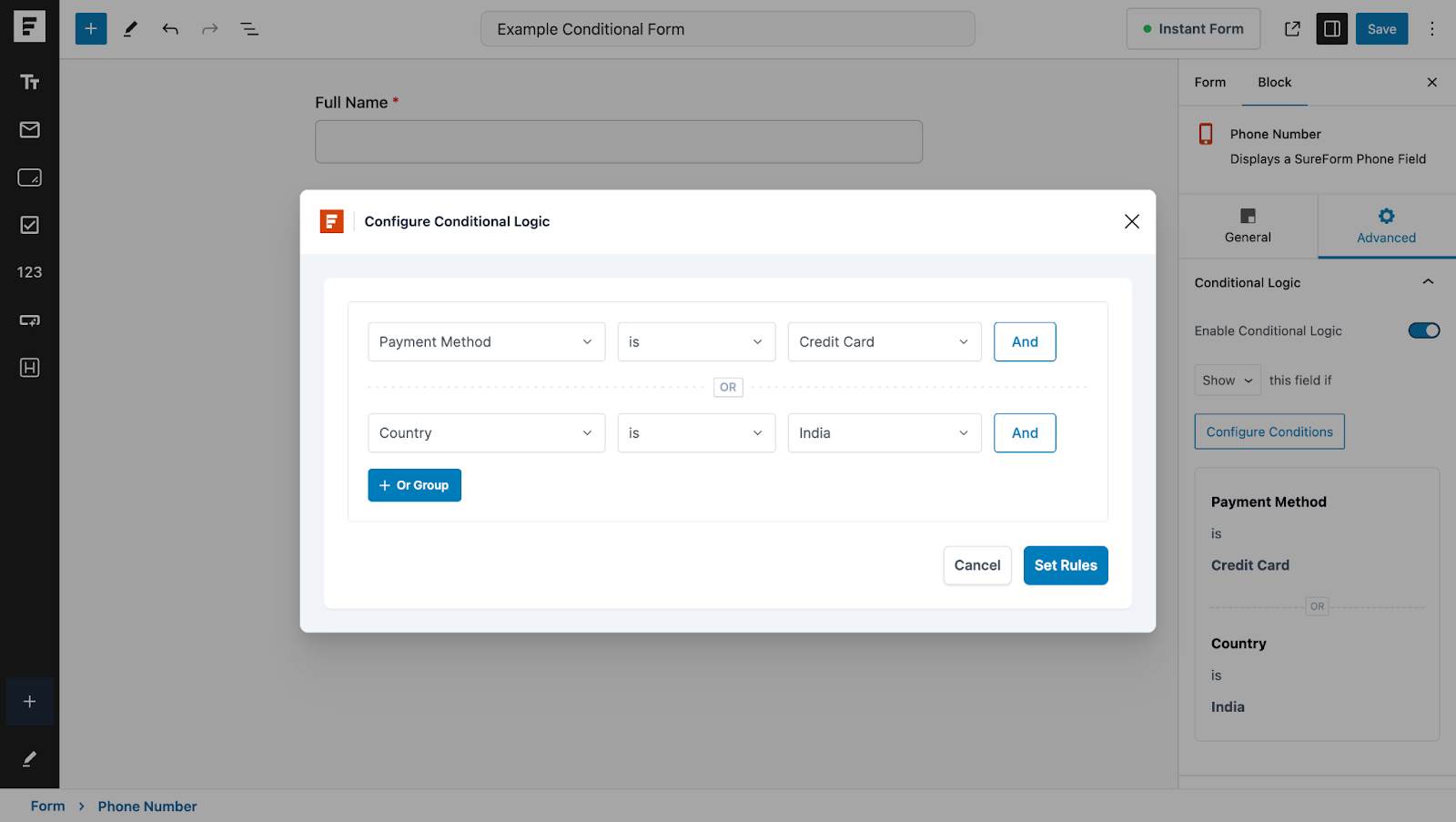This screenshot has height=822, width=1456.
Task: Close the Configure Conditional Logic dialog
Action: pos(1131,221)
